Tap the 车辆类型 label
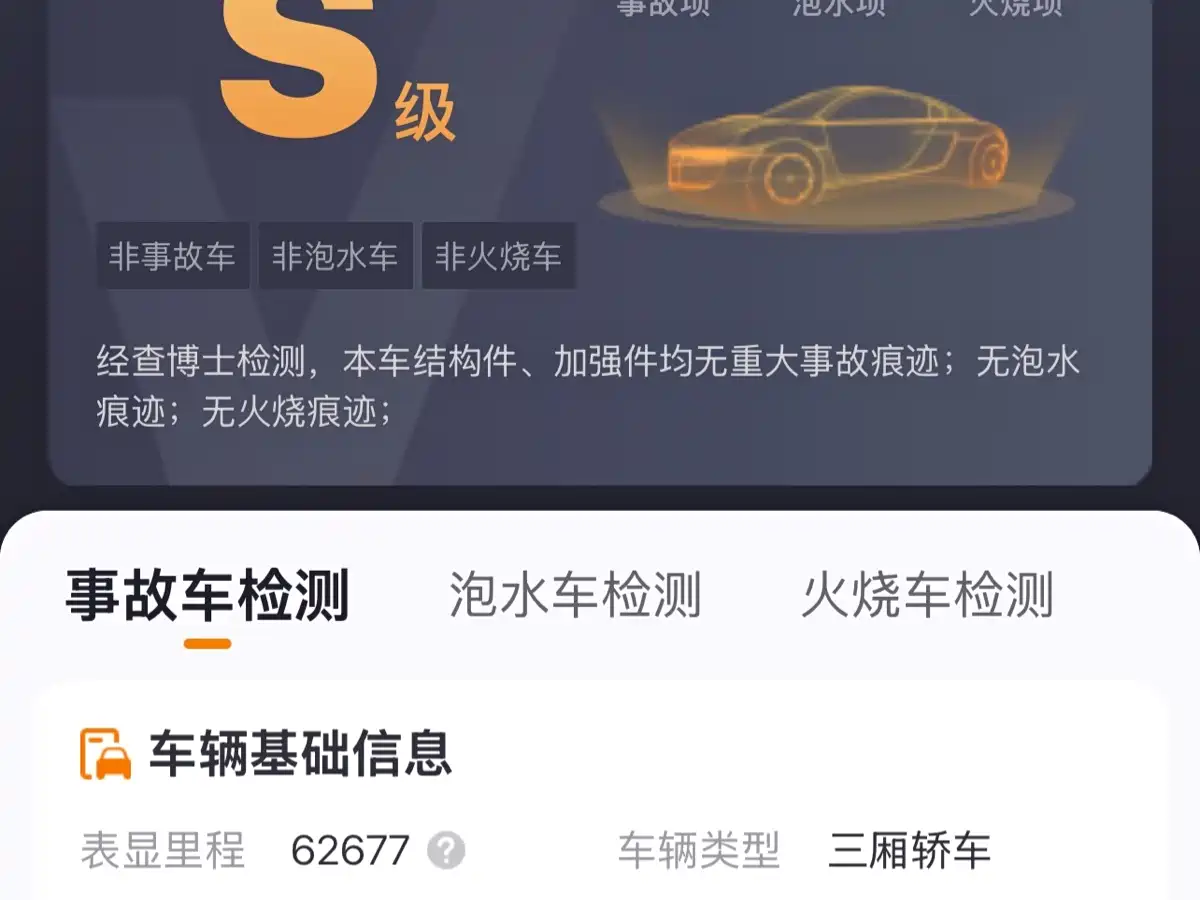The width and height of the screenshot is (1200, 900). (699, 851)
